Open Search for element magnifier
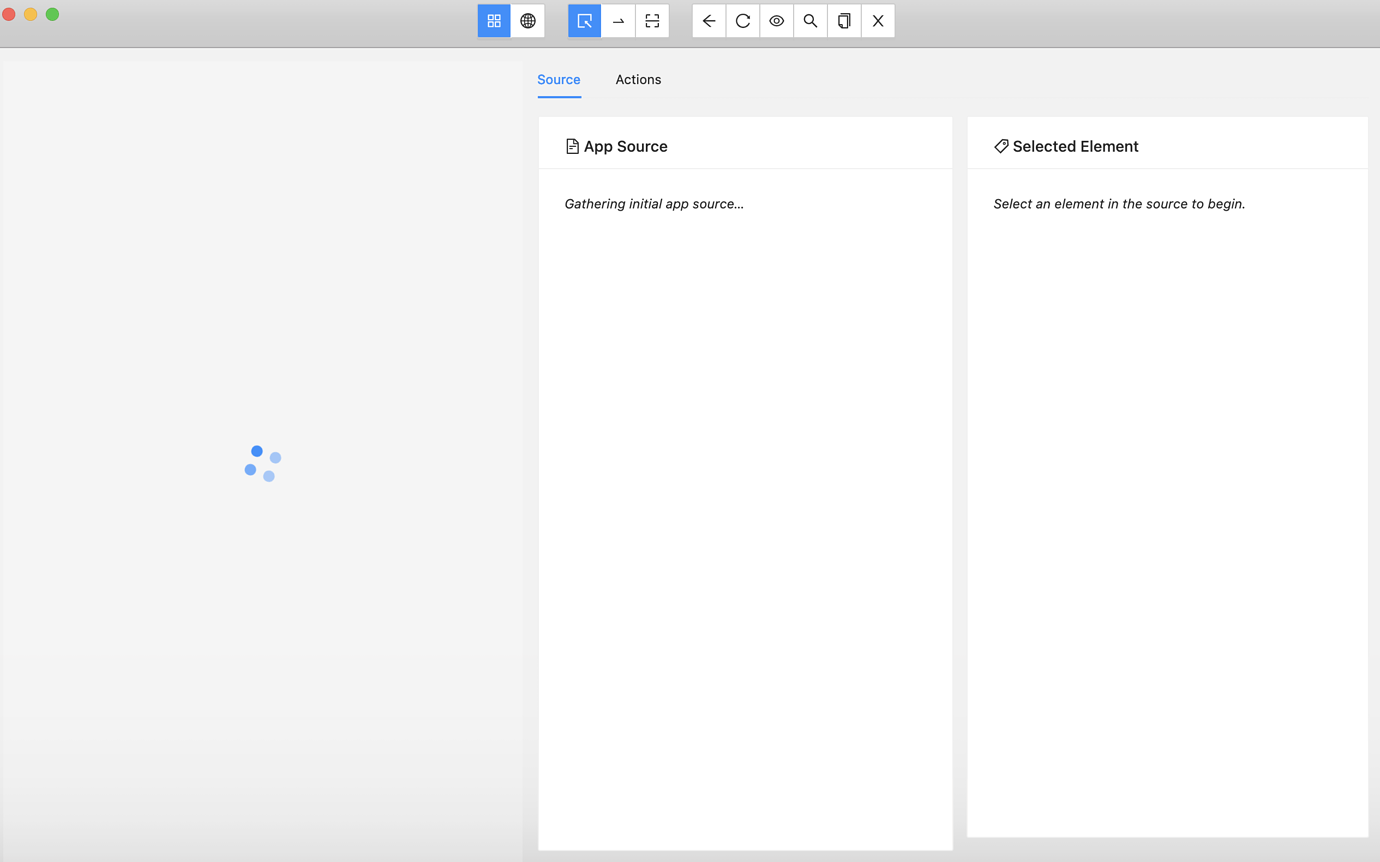1380x862 pixels. point(811,21)
